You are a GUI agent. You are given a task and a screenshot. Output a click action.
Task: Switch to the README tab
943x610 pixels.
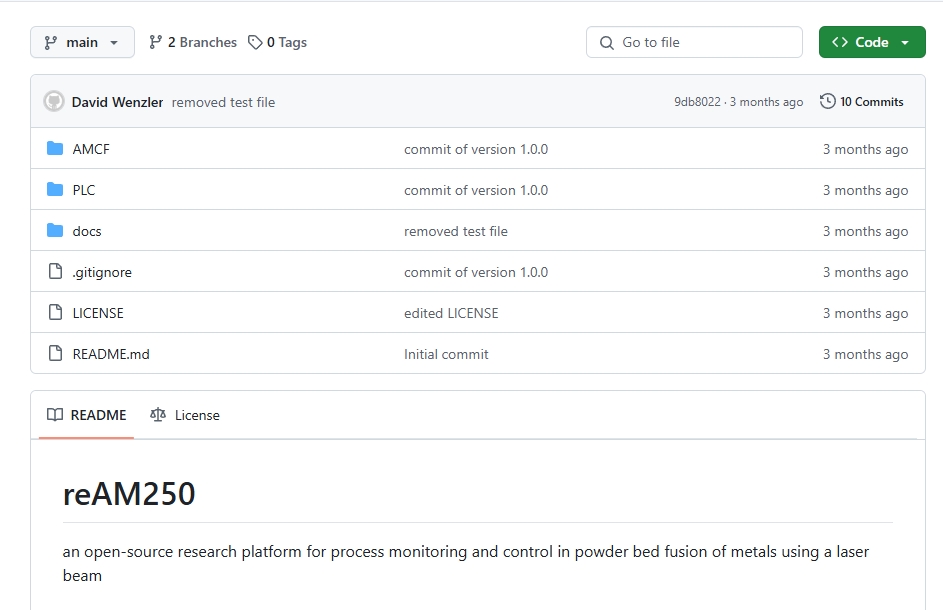[x=87, y=415]
